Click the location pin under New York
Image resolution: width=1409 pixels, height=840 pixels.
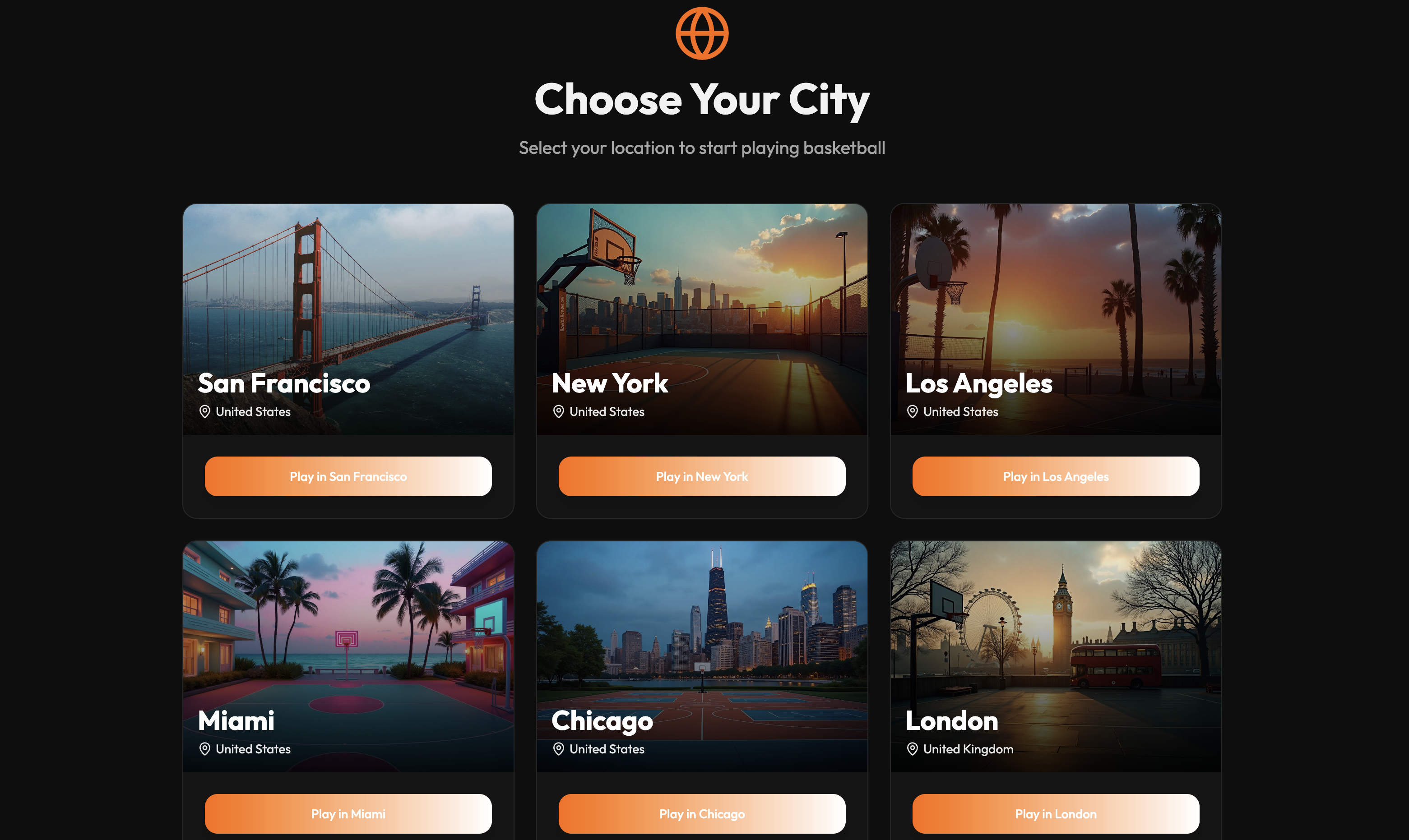pos(559,411)
